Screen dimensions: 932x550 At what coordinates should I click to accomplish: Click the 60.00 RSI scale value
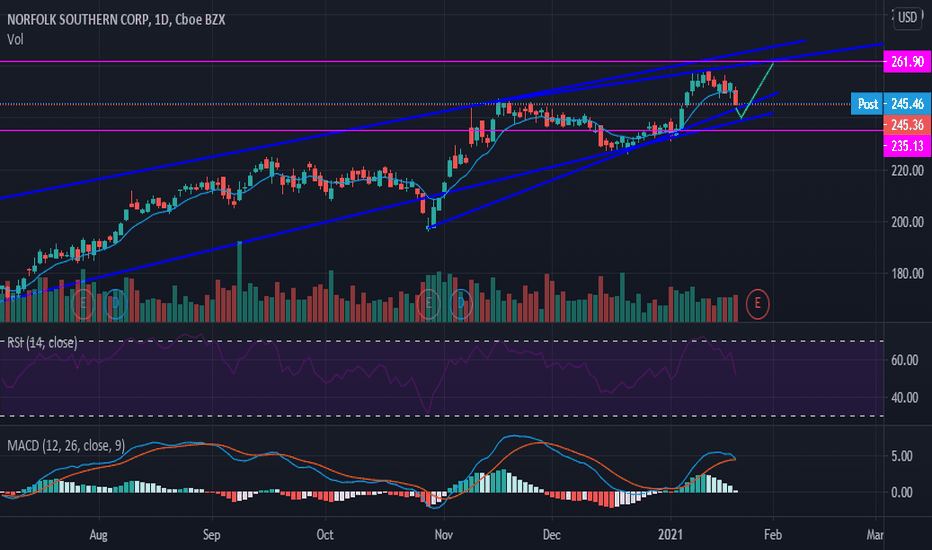[x=904, y=360]
